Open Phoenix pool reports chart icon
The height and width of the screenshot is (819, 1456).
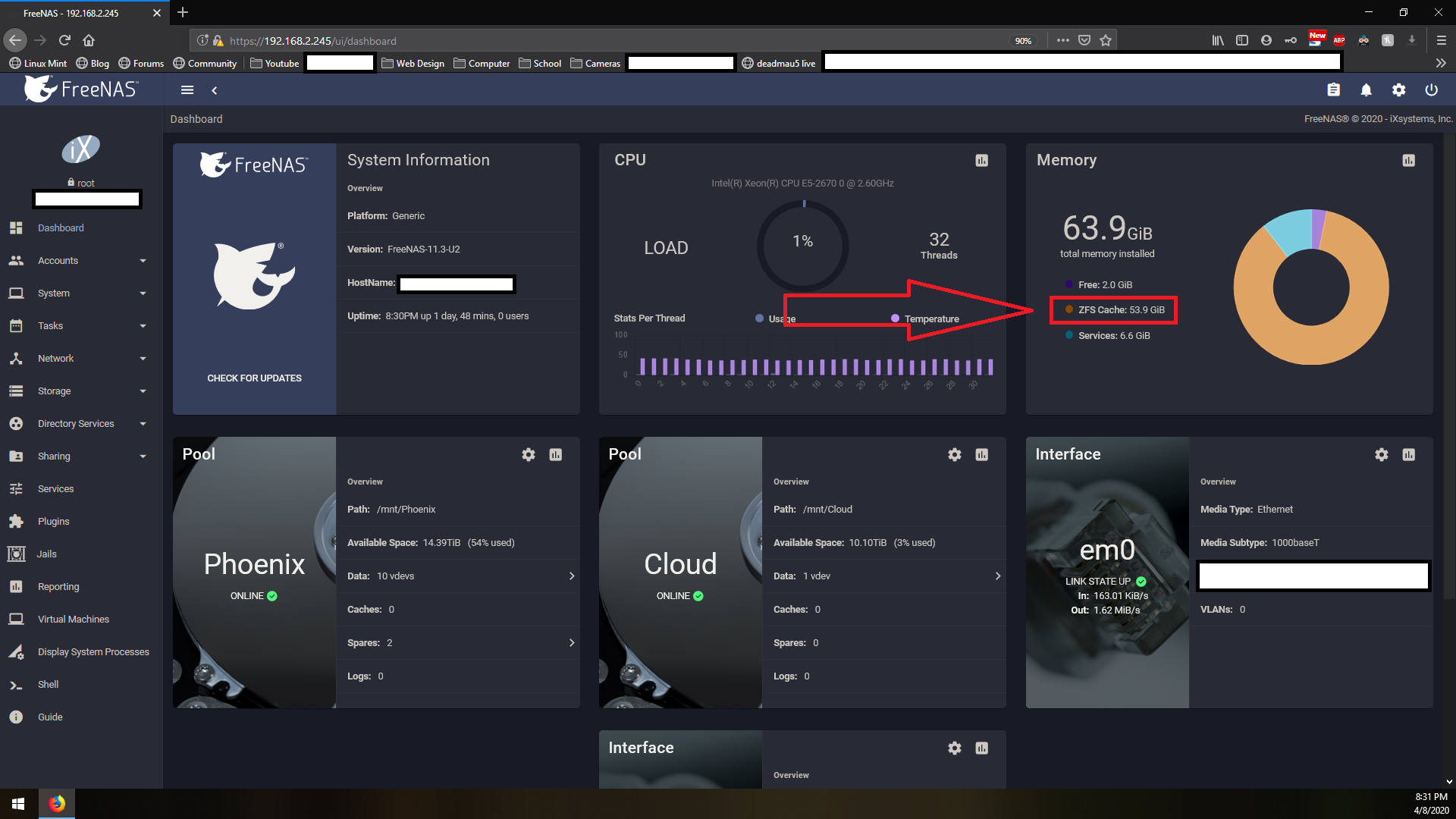(556, 454)
